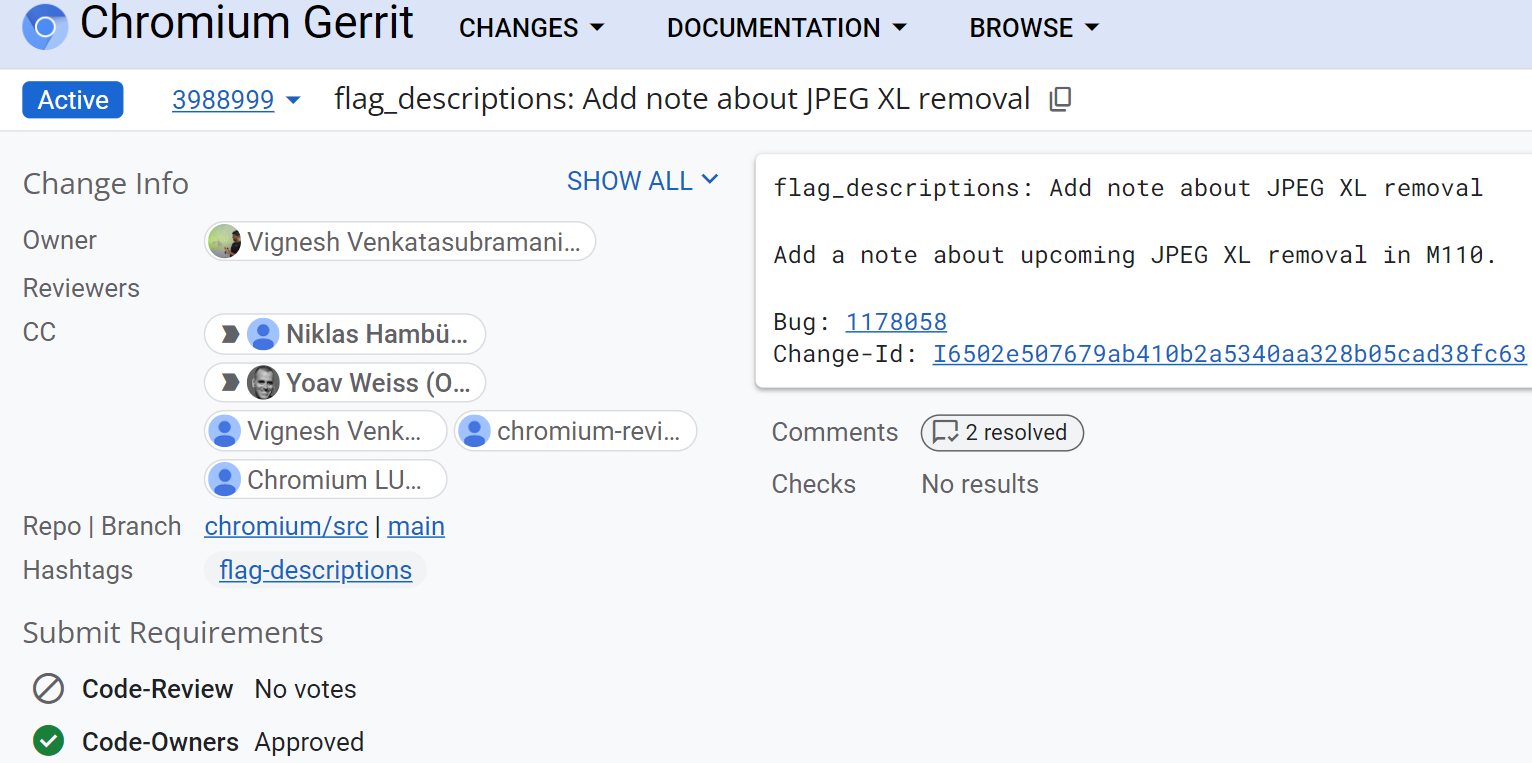Click avatar in chromium-revi CC chip
The image size is (1532, 763).
coord(474,431)
